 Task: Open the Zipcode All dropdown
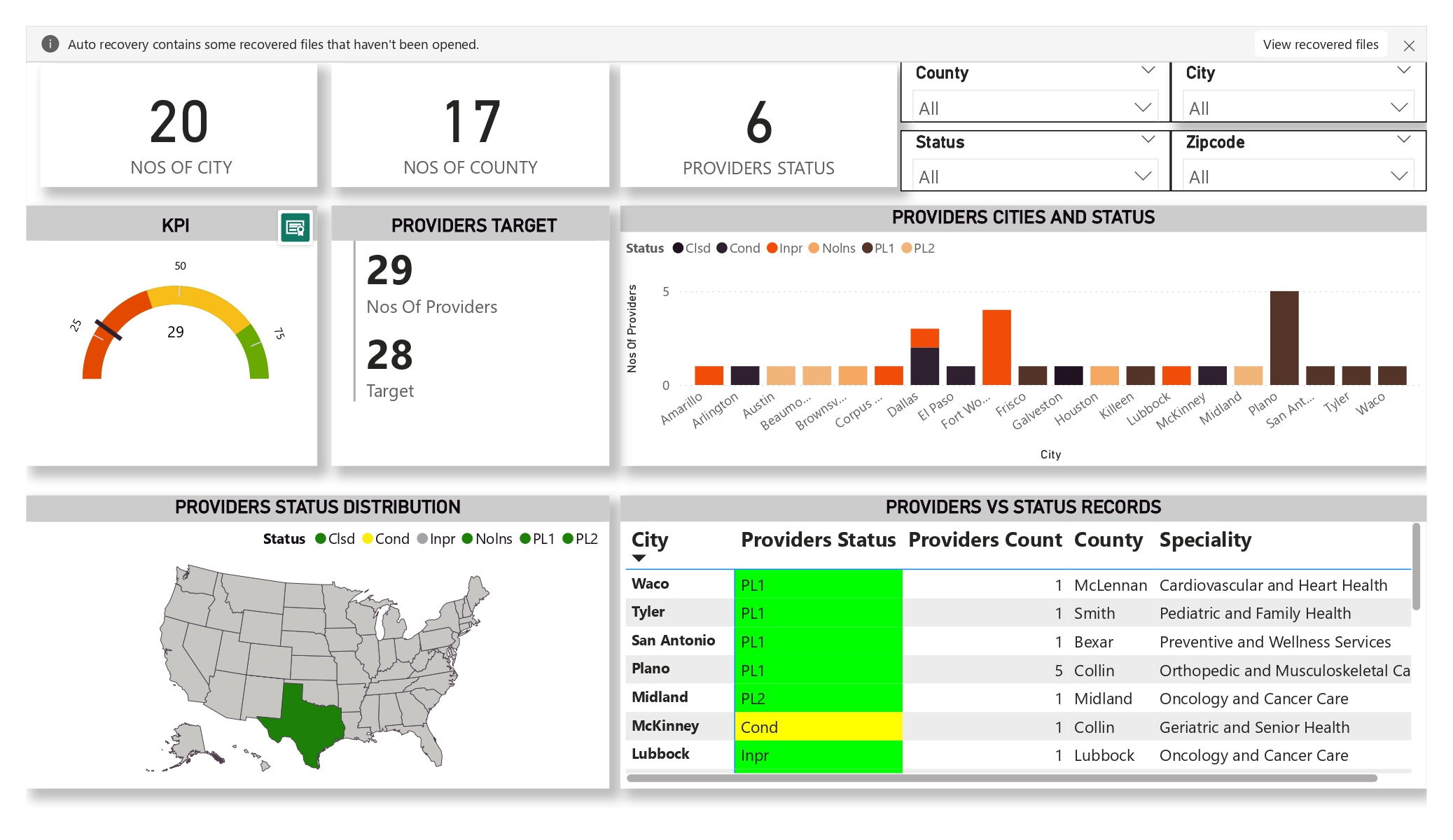[x=1298, y=176]
